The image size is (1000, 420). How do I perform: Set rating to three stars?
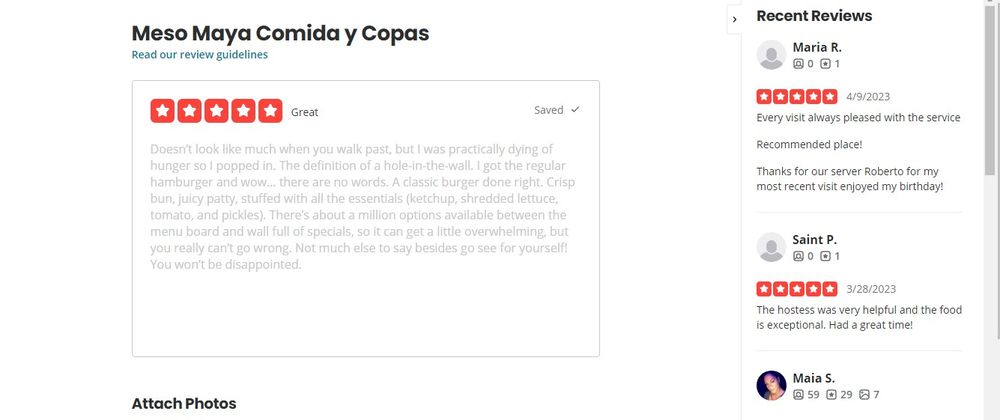pos(216,111)
